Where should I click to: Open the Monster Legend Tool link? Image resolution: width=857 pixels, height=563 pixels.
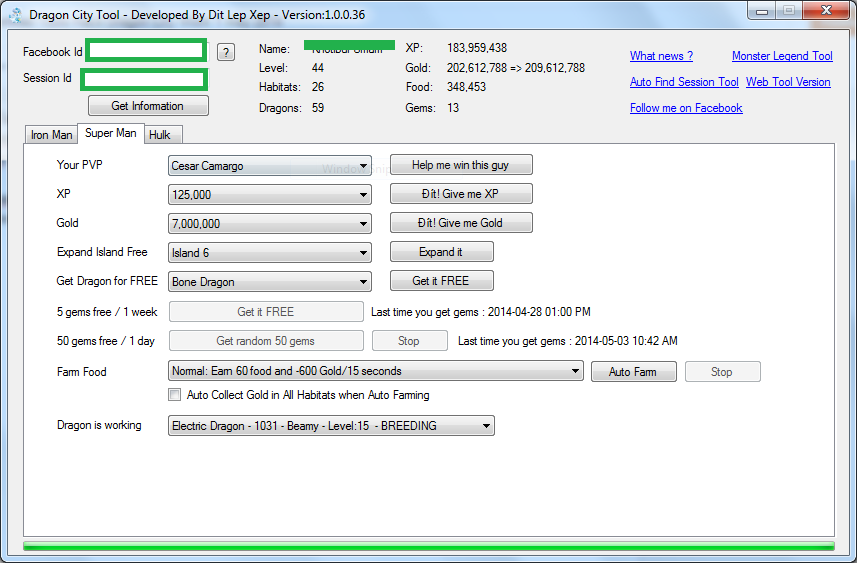[782, 56]
